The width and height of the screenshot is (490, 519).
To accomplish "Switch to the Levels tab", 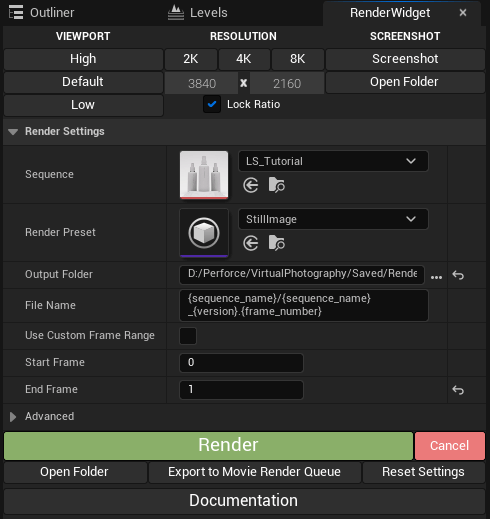I will 198,13.
